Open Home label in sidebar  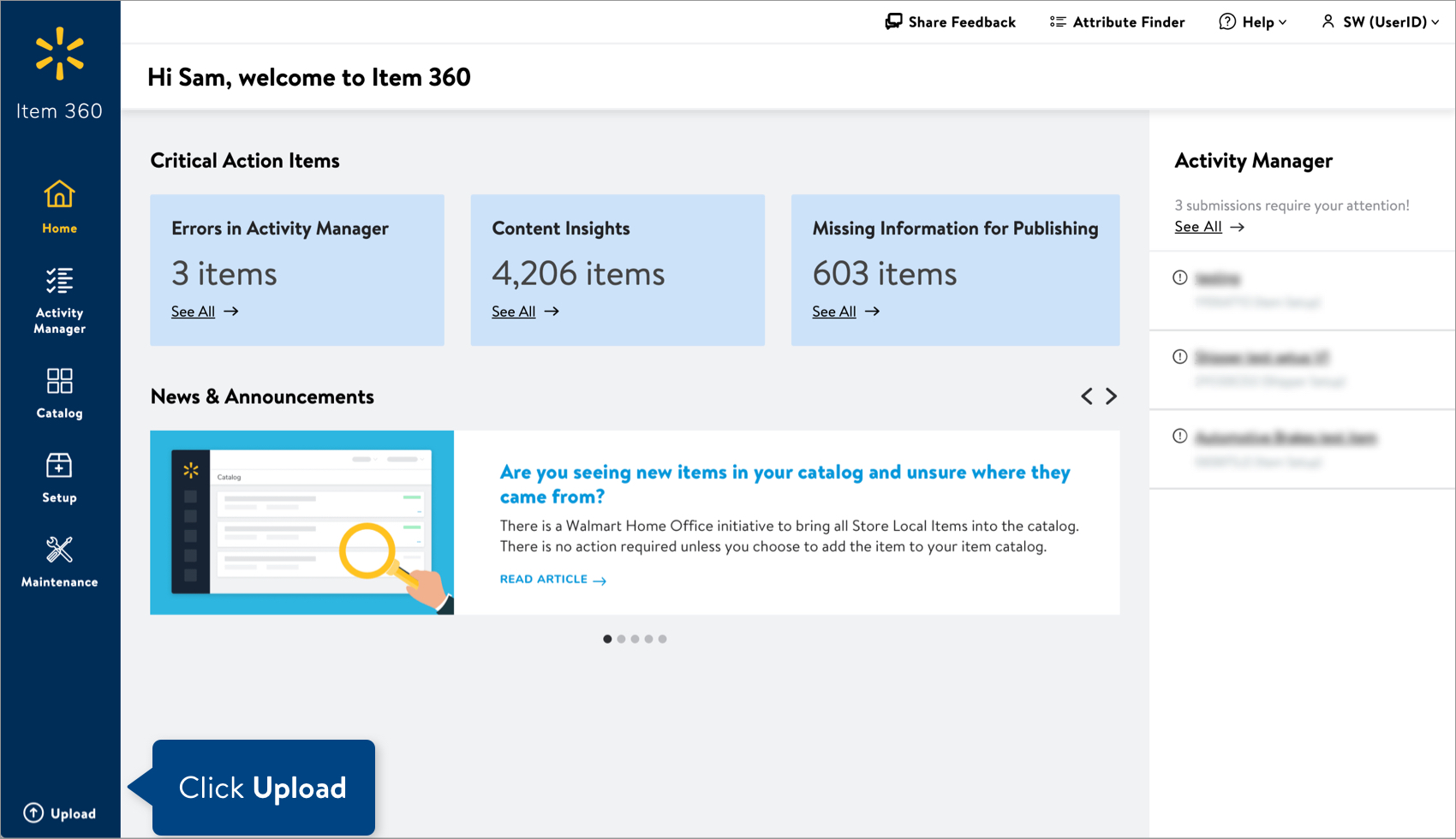(59, 229)
